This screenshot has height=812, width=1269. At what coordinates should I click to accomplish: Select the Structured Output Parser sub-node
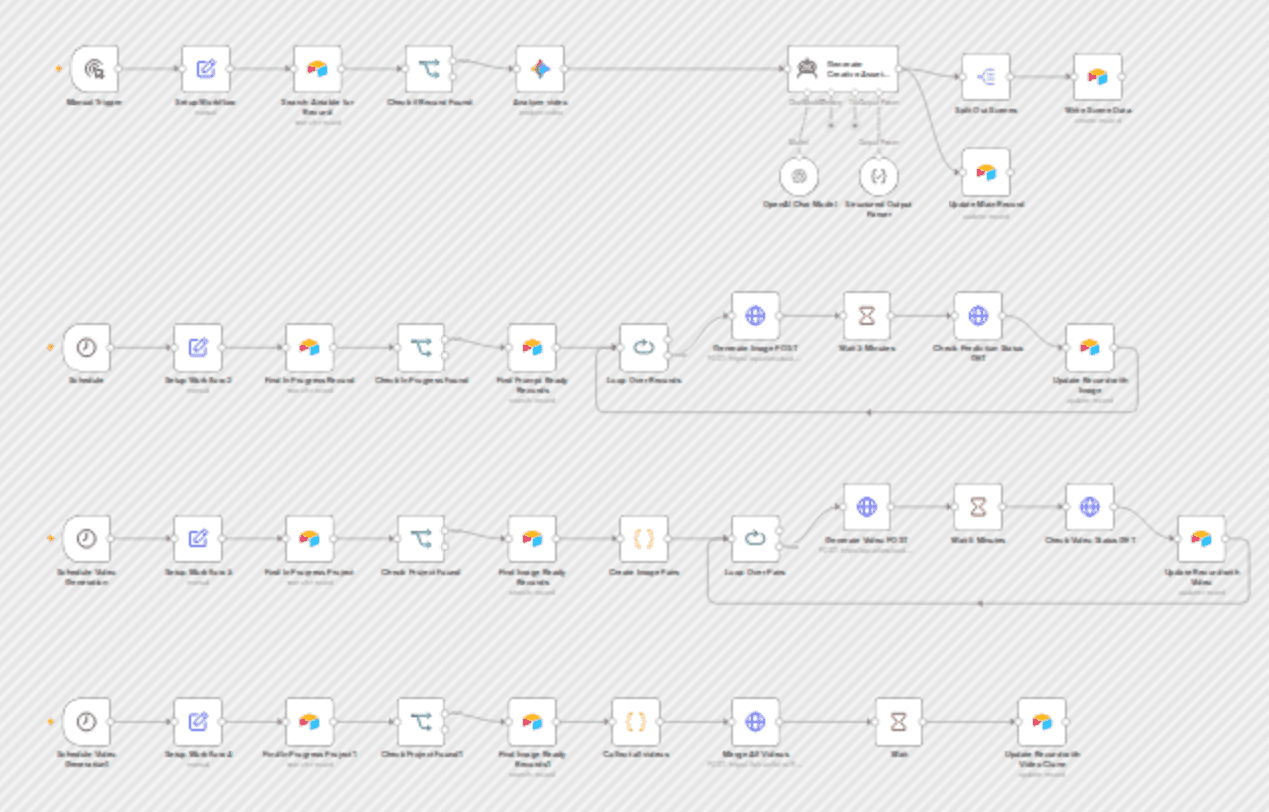point(879,176)
